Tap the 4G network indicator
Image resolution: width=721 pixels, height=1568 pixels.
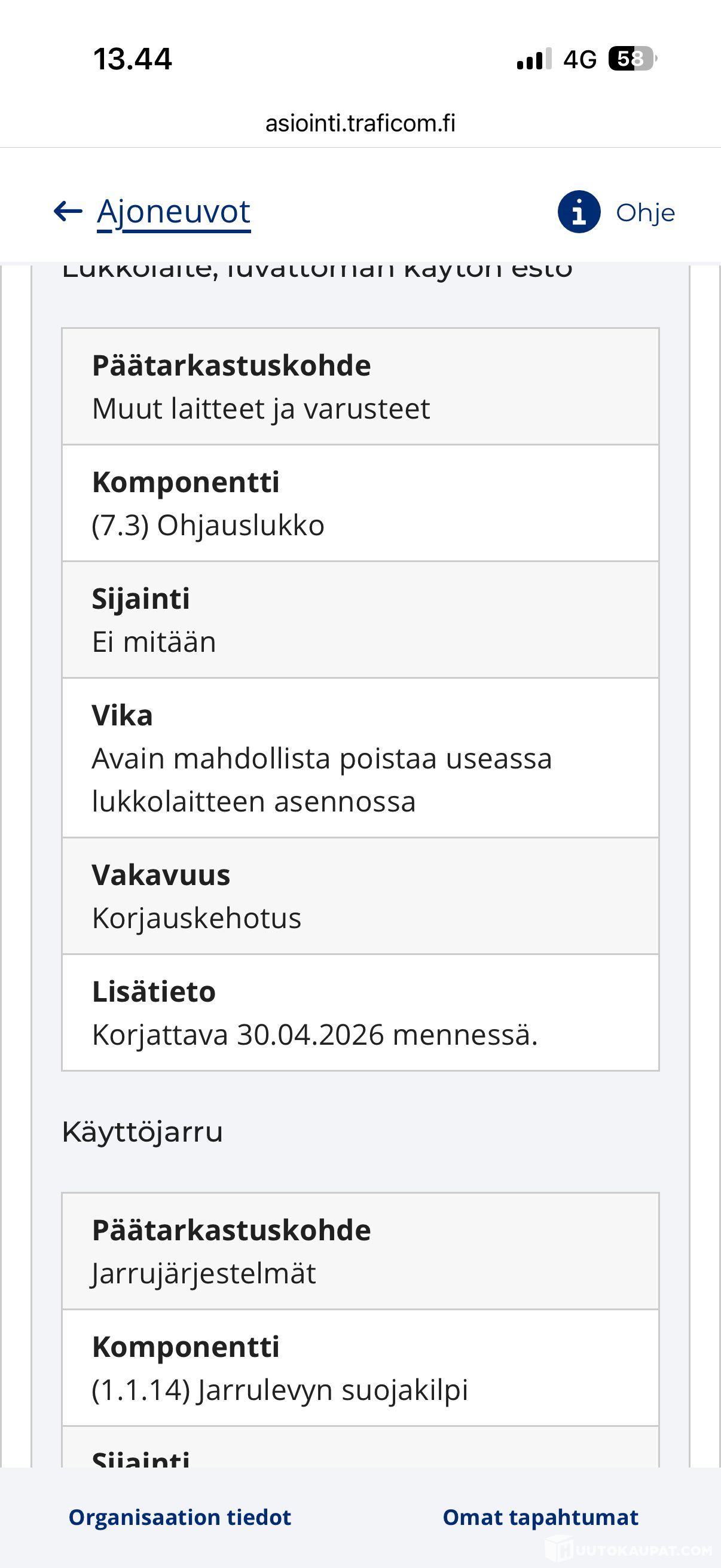pos(580,59)
